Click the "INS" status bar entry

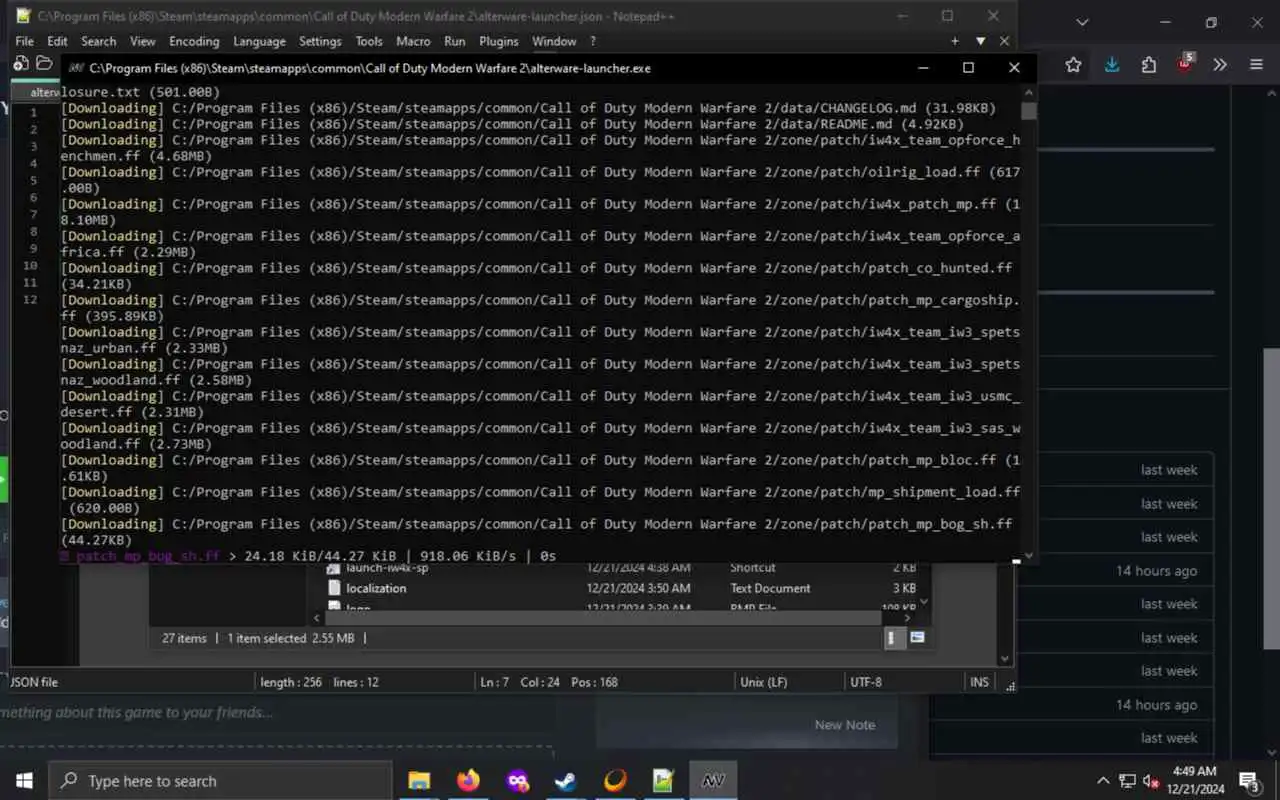pos(979,682)
